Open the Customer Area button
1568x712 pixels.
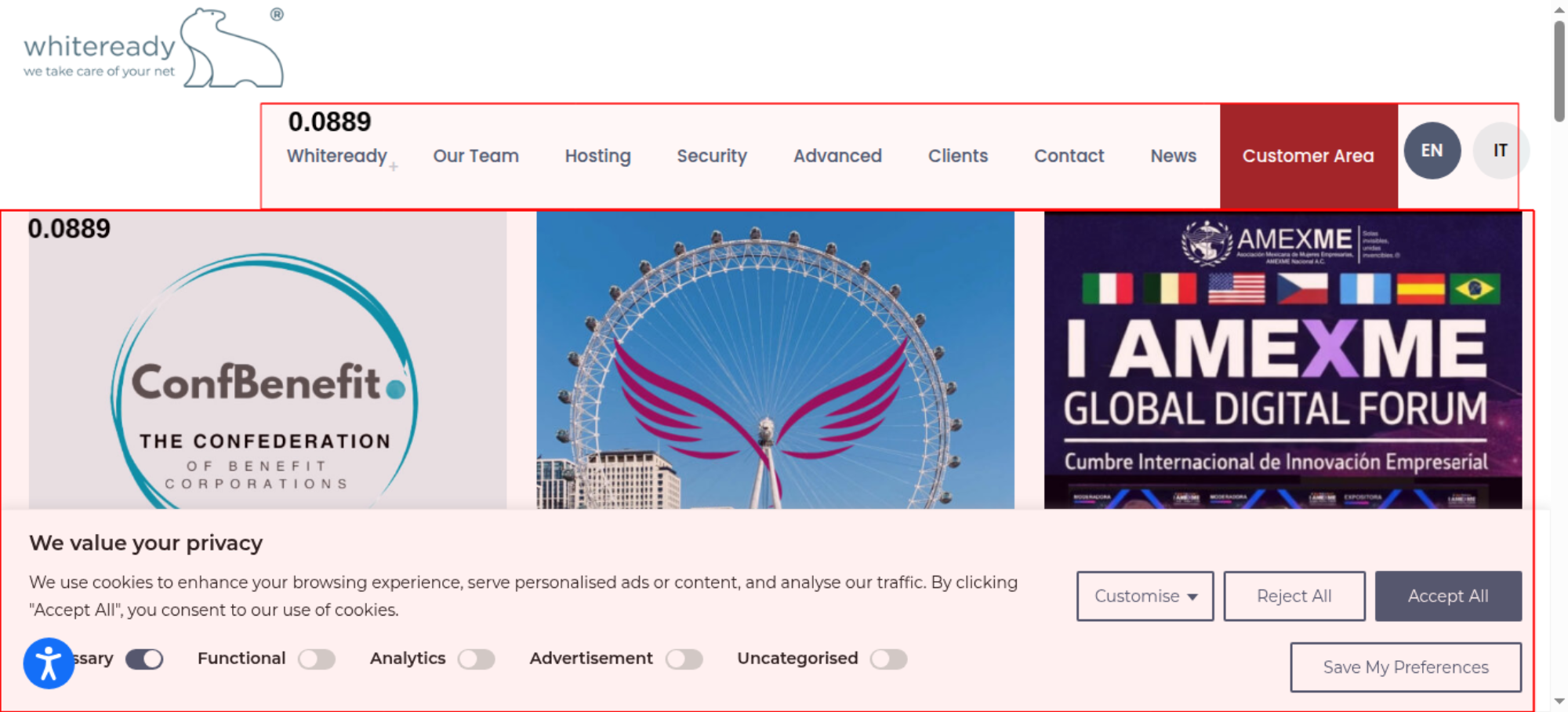click(1308, 156)
